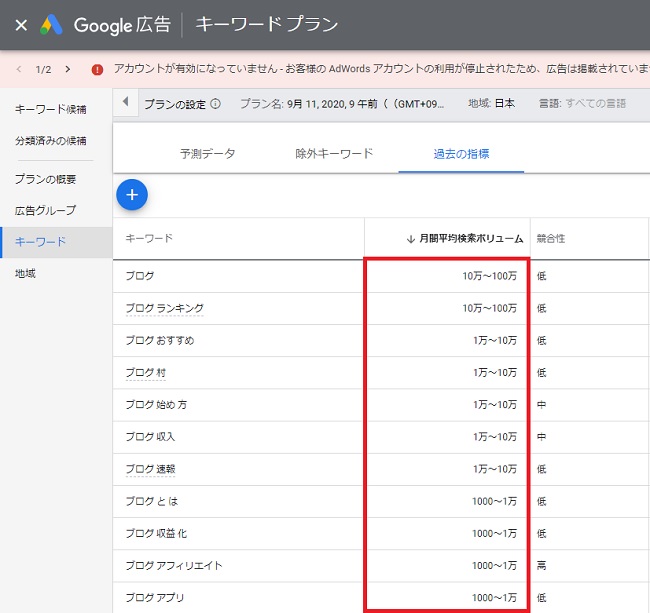Viewport: 650px width, 613px height.
Task: Select the ブログ 収益 化 keyword
Action: [x=156, y=533]
